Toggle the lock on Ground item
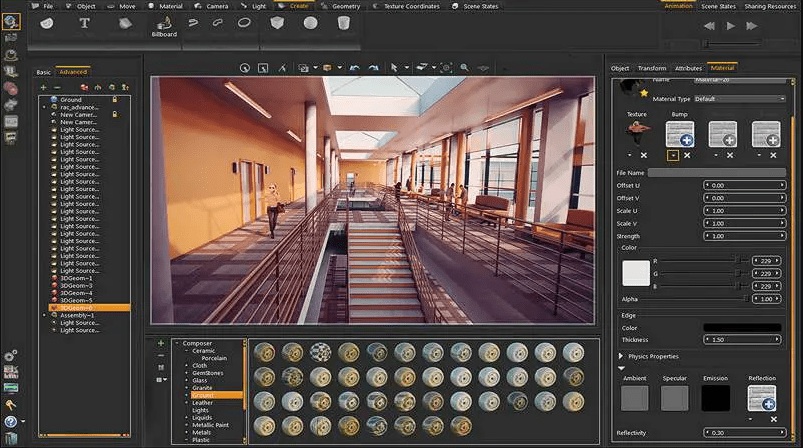The width and height of the screenshot is (803, 448). tap(115, 100)
